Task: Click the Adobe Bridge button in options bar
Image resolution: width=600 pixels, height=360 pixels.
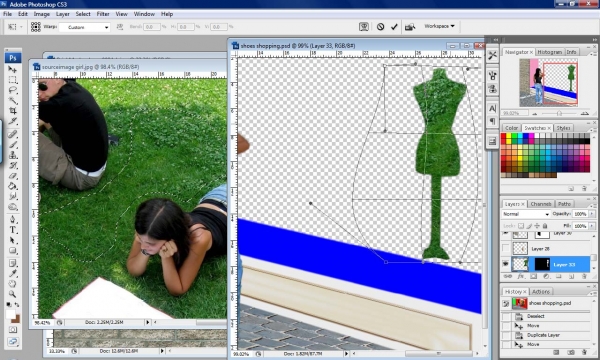Action: click(x=410, y=26)
